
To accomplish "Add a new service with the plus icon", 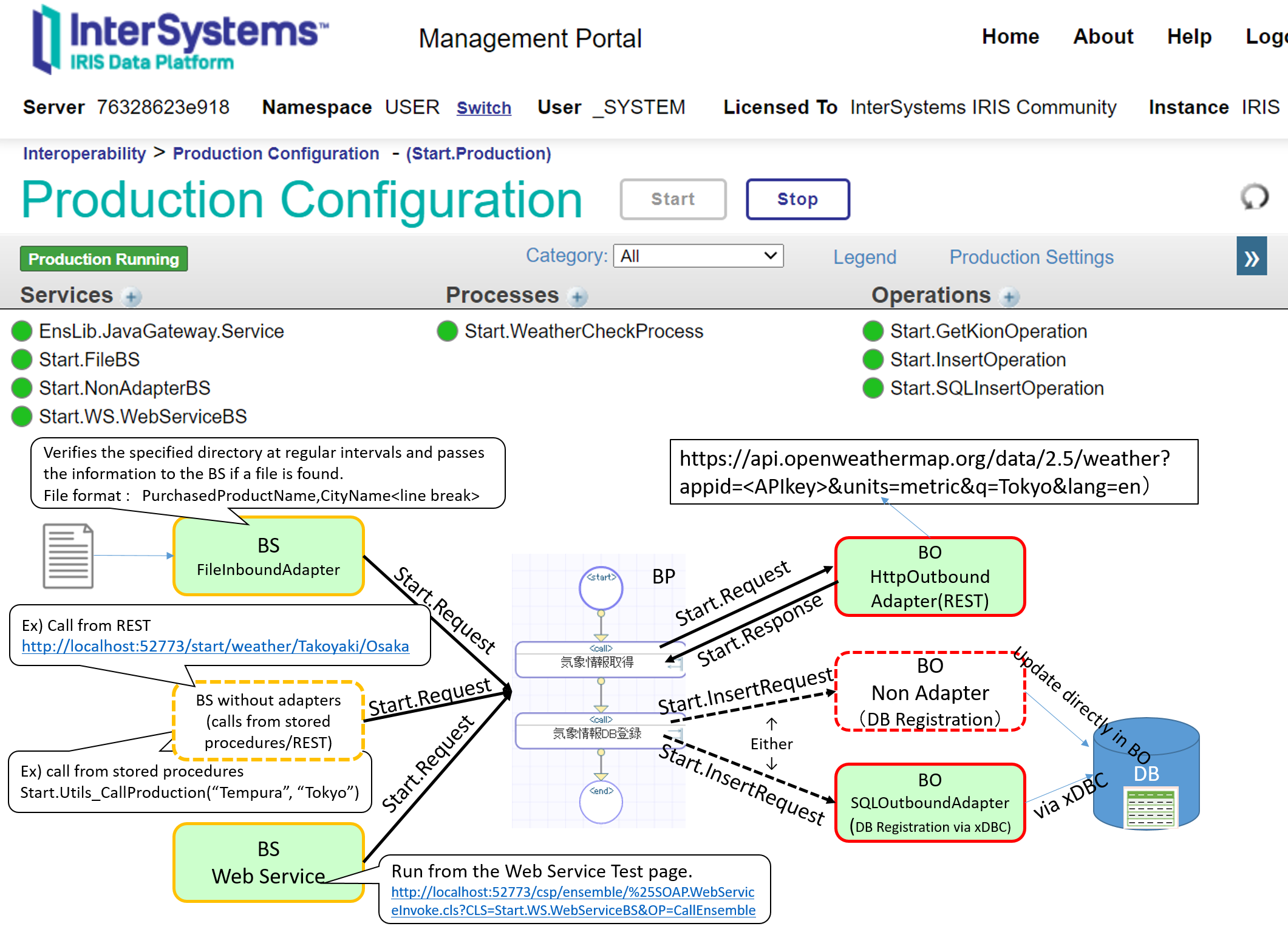I will (131, 297).
